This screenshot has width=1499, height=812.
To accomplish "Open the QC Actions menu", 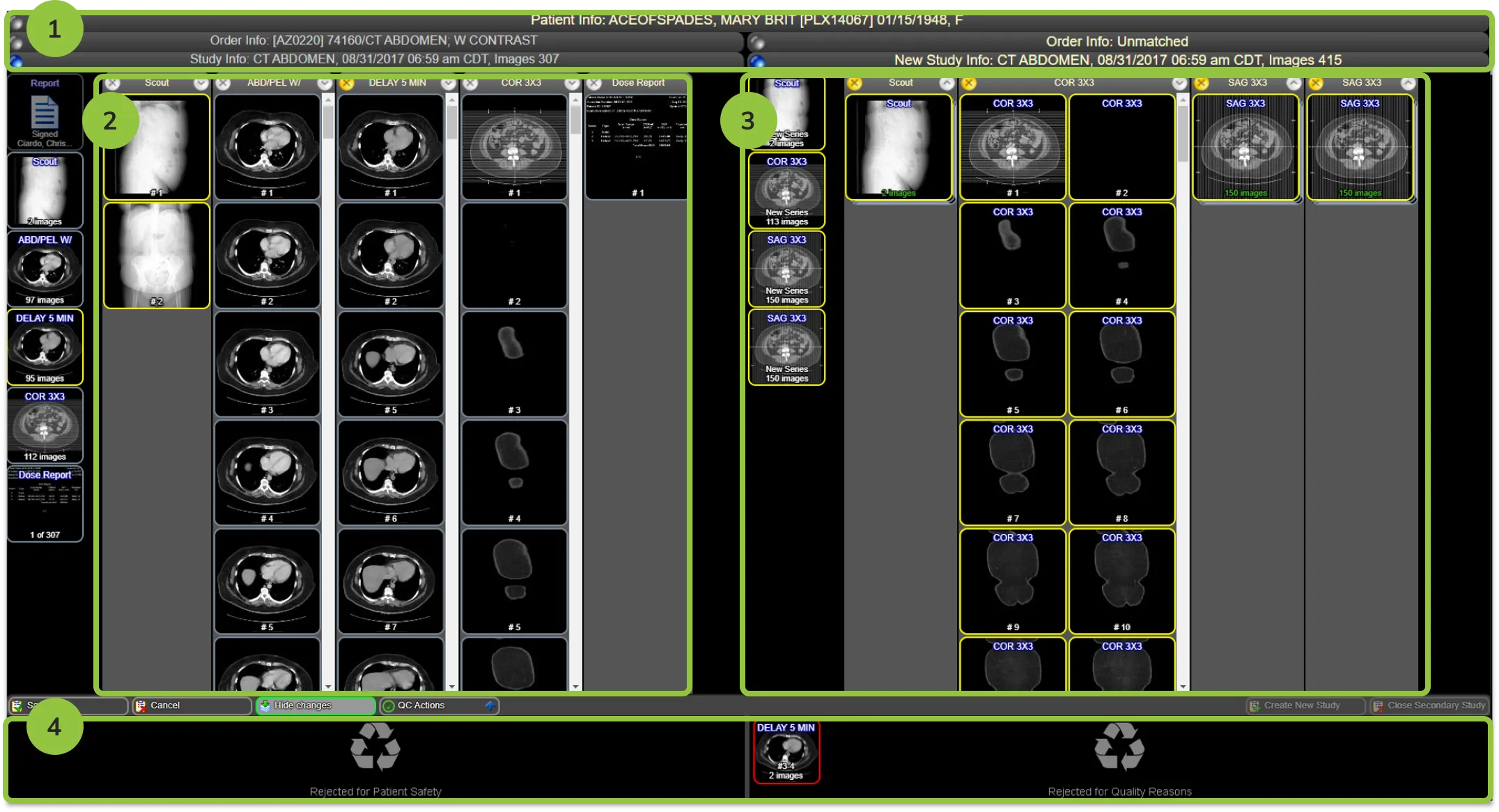I will 439,705.
